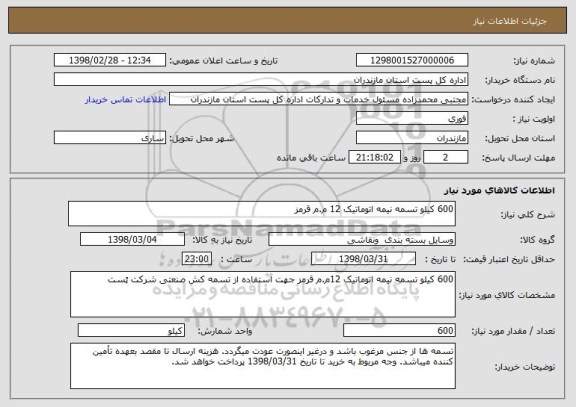This screenshot has height=407, width=576.
Task: Click the تعداد / مقدار مورد نیاز label
Action: 513,331
